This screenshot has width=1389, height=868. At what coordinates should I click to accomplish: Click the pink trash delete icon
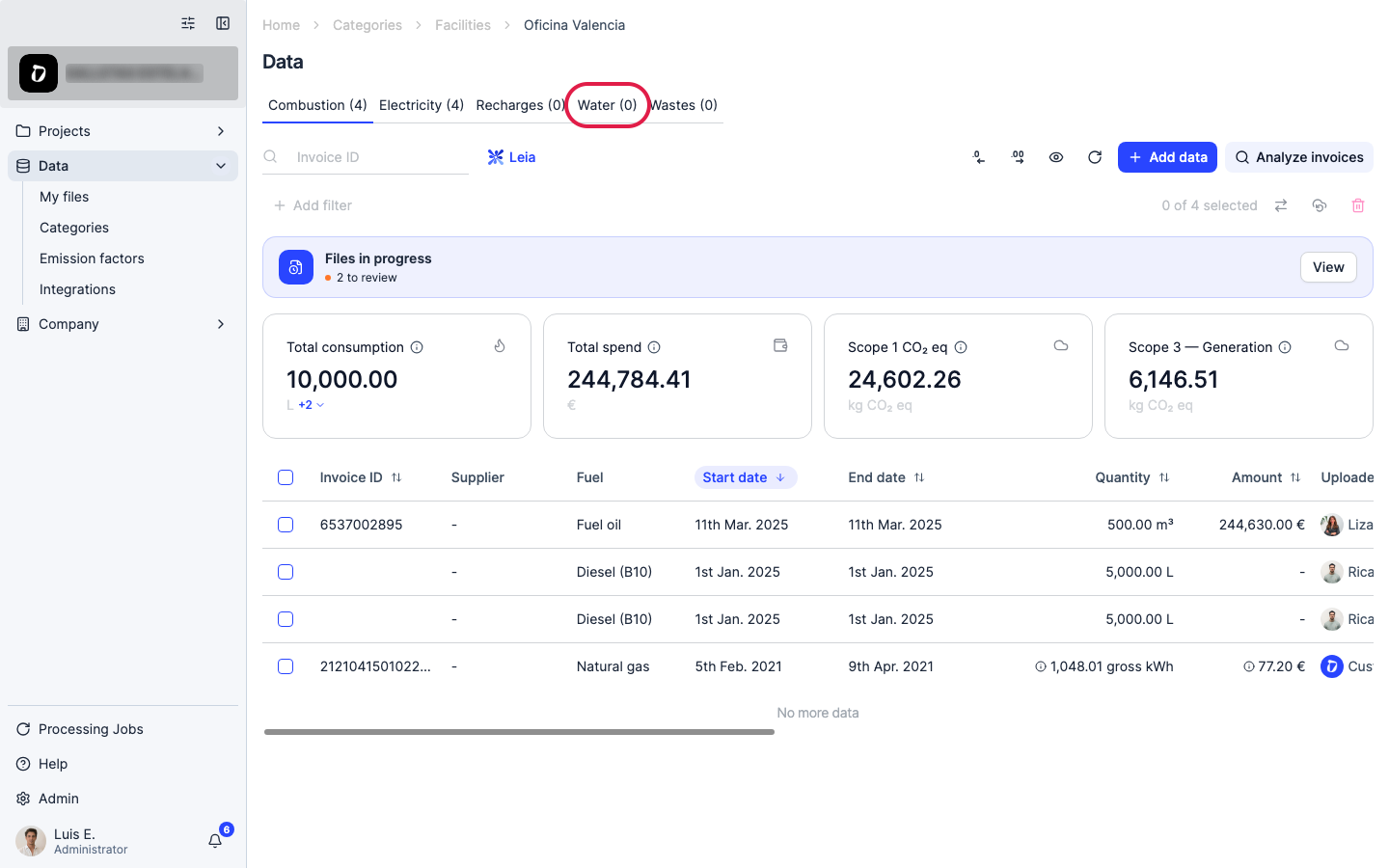pyautogui.click(x=1358, y=205)
